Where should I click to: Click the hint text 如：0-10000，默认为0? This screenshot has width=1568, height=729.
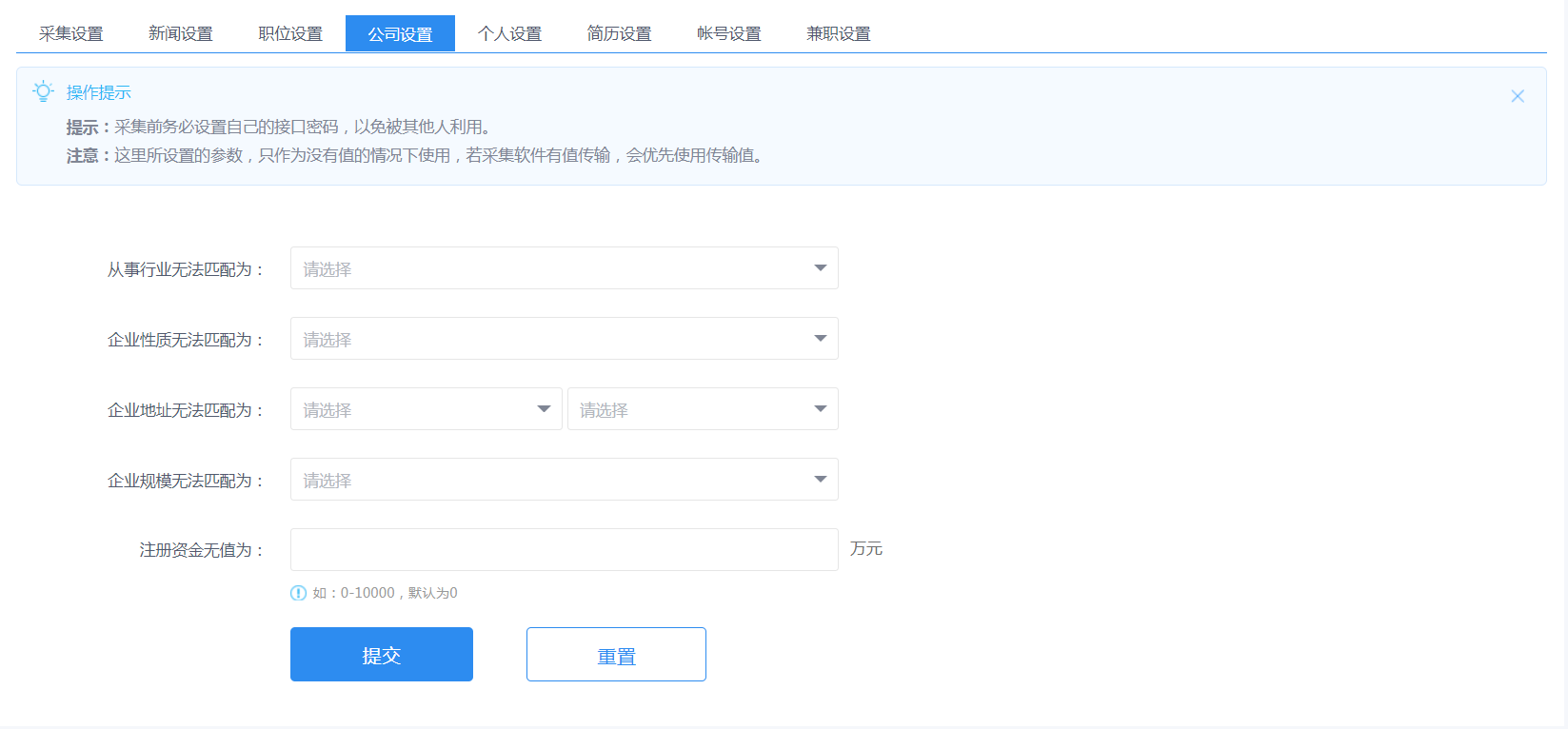[385, 593]
